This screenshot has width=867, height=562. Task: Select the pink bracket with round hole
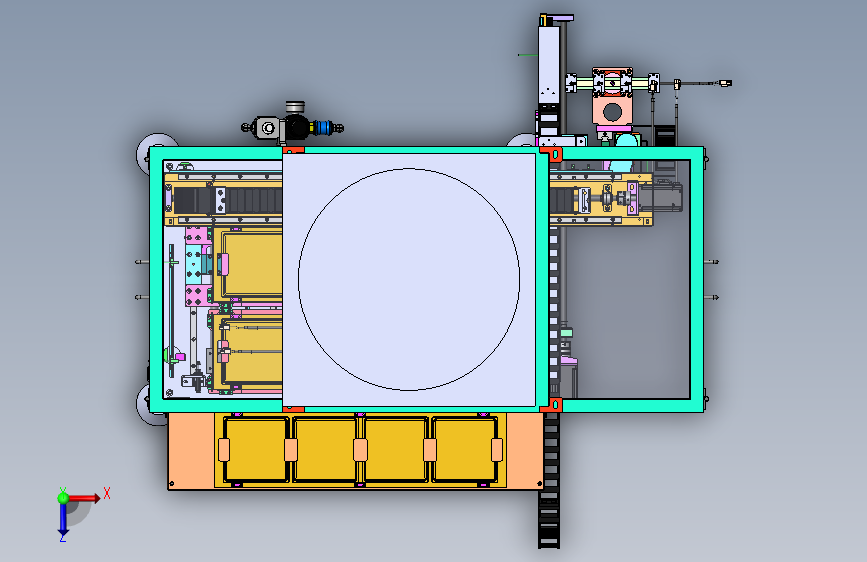[x=612, y=111]
